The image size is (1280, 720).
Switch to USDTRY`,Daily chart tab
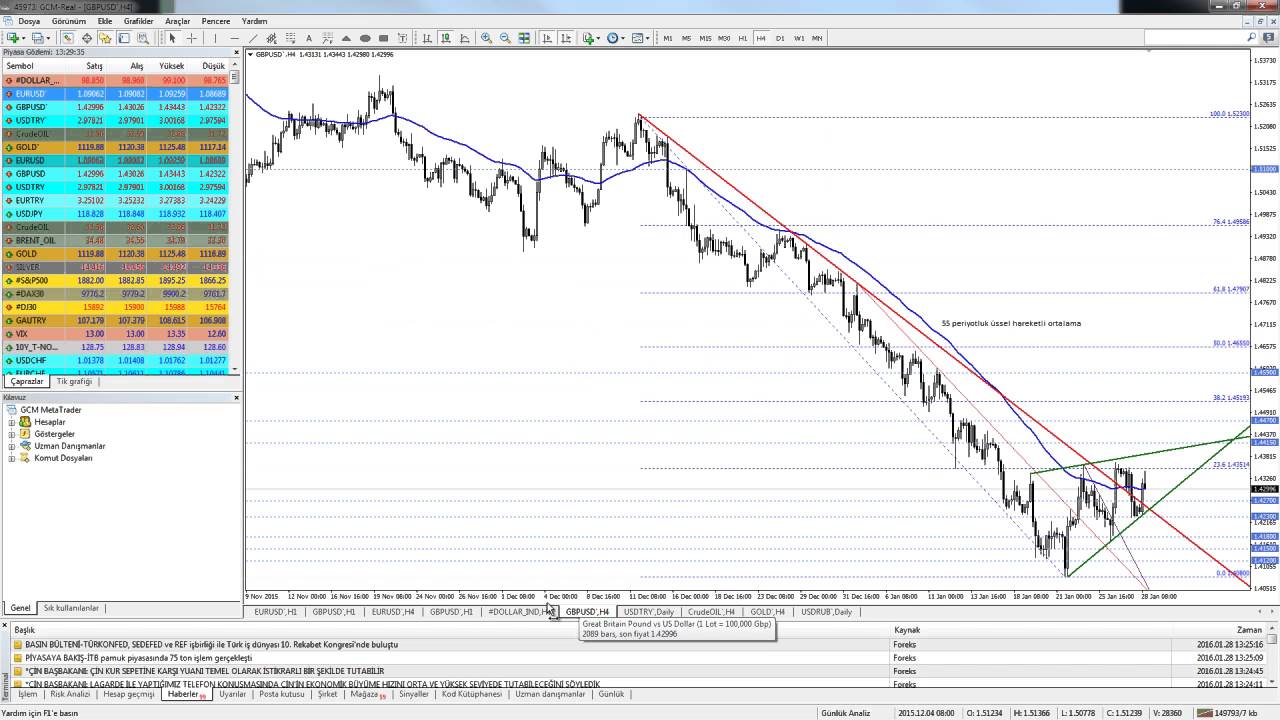tap(649, 611)
